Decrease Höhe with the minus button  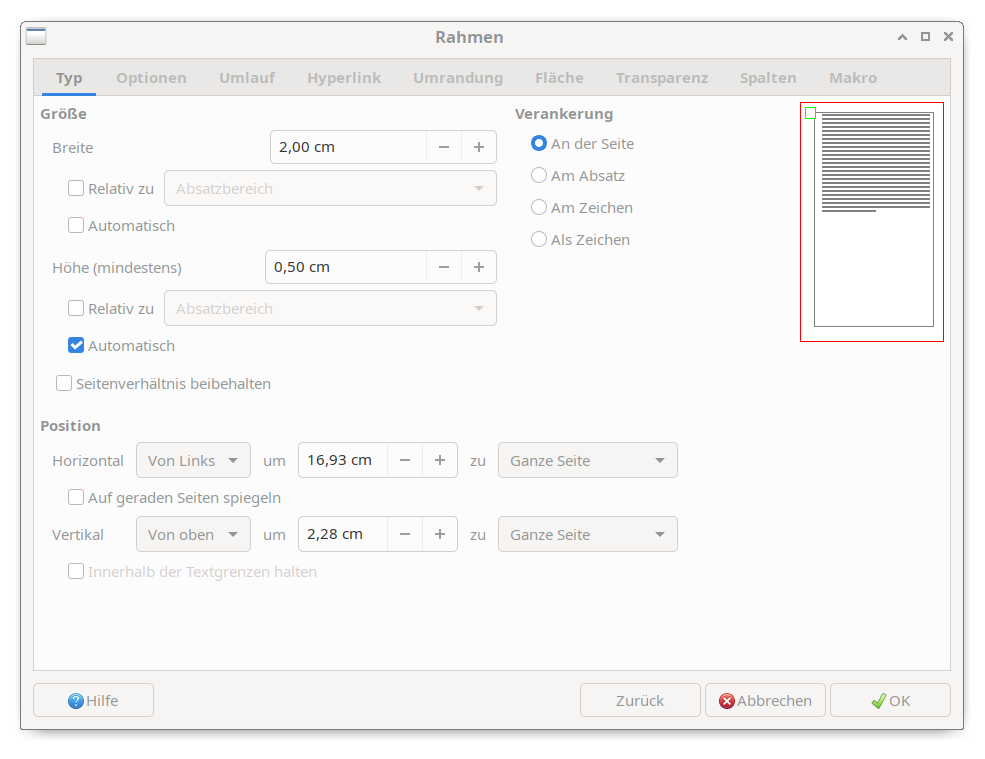pos(444,267)
